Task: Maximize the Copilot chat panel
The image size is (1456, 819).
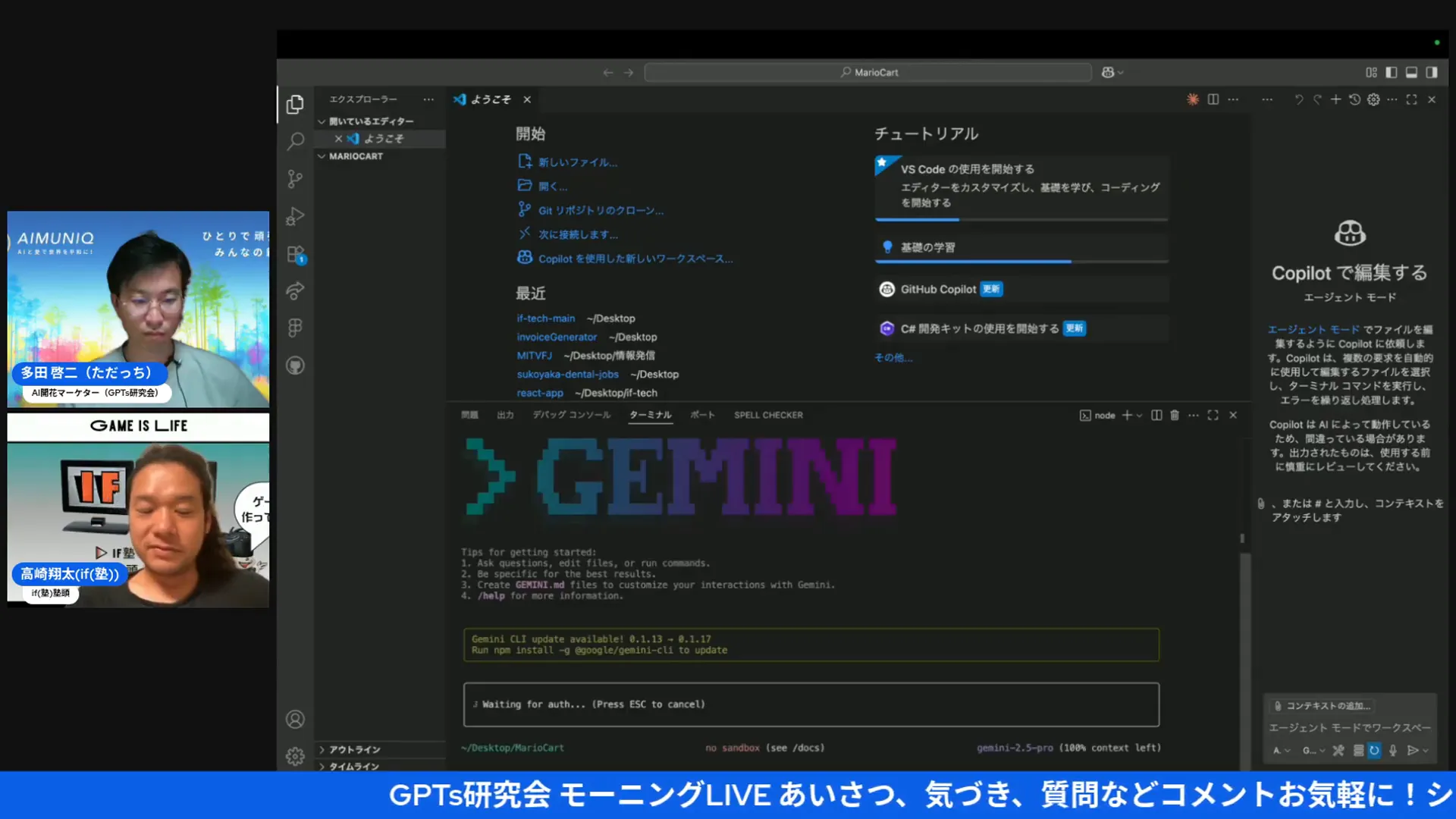Action: point(1411,99)
